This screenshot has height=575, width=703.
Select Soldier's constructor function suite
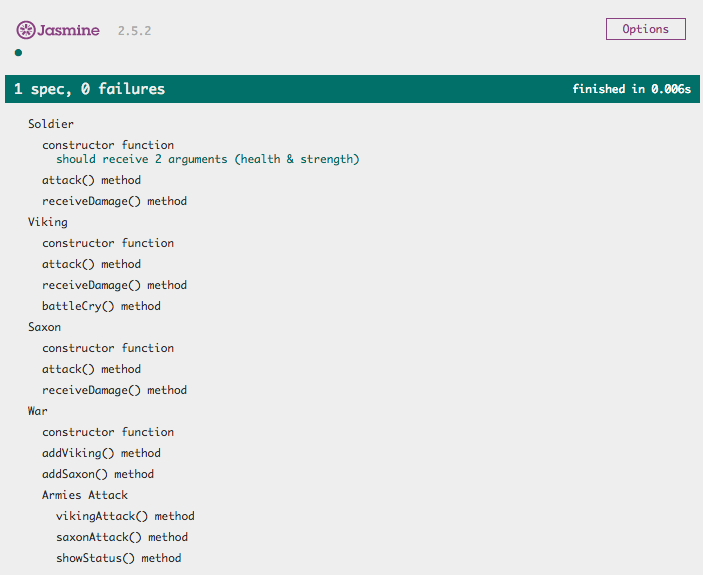click(x=107, y=145)
